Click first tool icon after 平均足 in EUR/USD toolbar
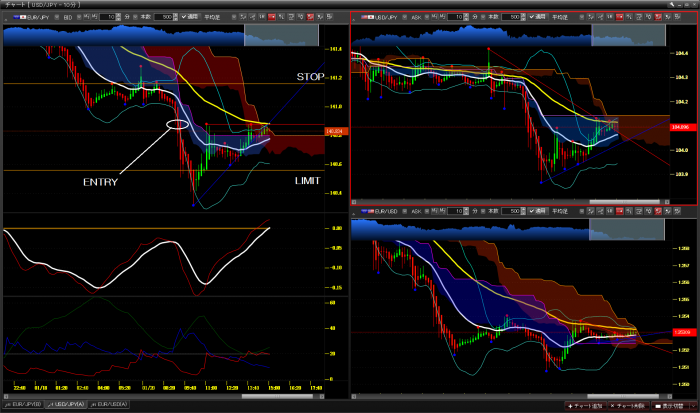This screenshot has width=700, height=413. point(590,211)
